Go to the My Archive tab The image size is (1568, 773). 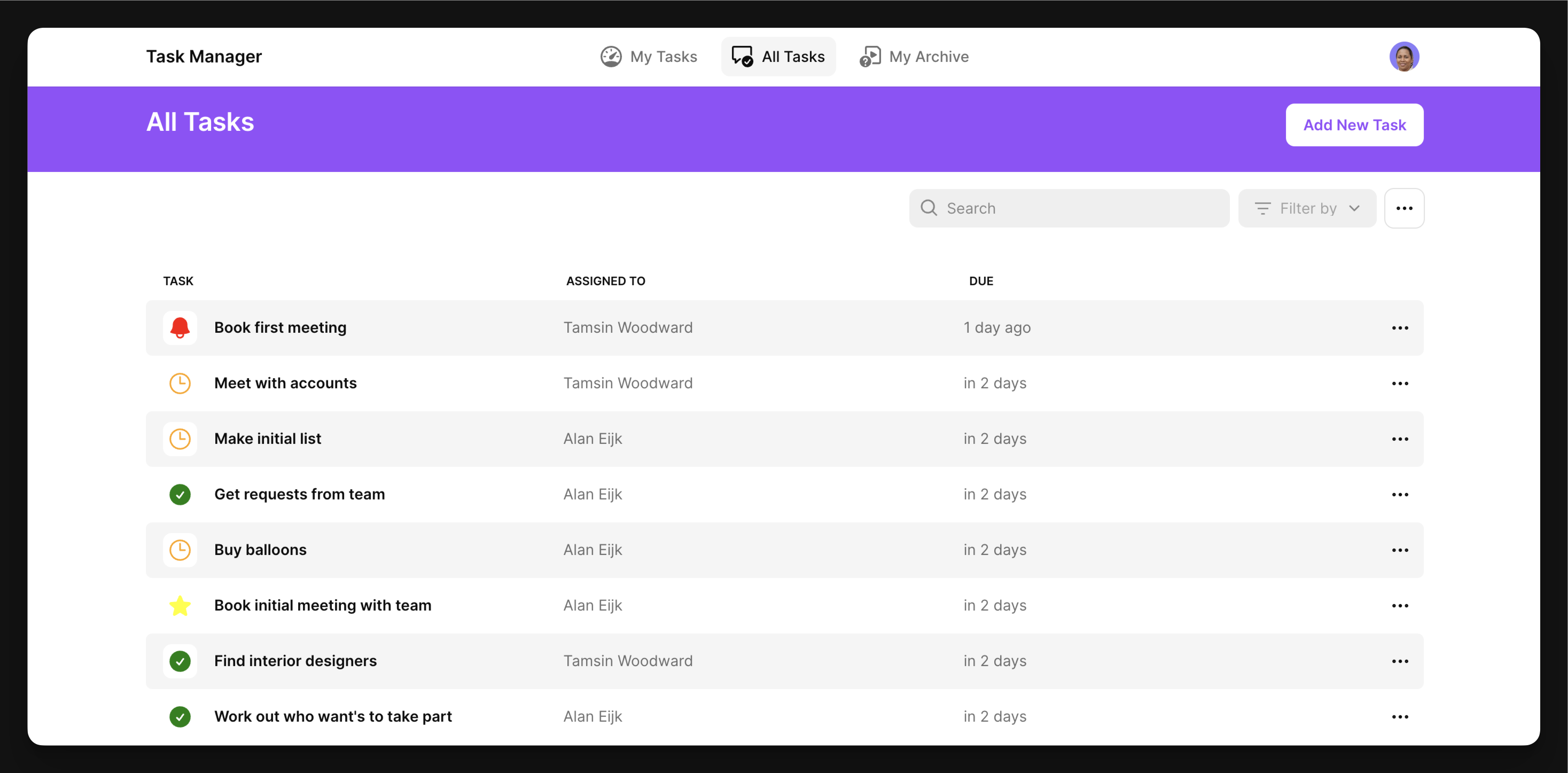914,57
